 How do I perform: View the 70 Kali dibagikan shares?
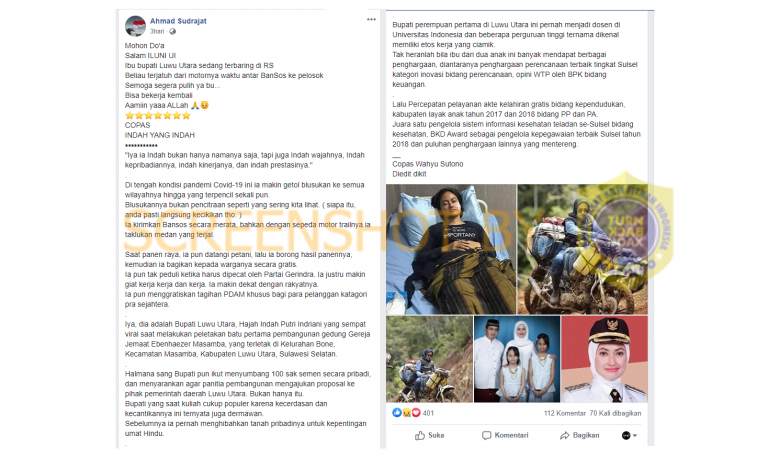coord(615,413)
